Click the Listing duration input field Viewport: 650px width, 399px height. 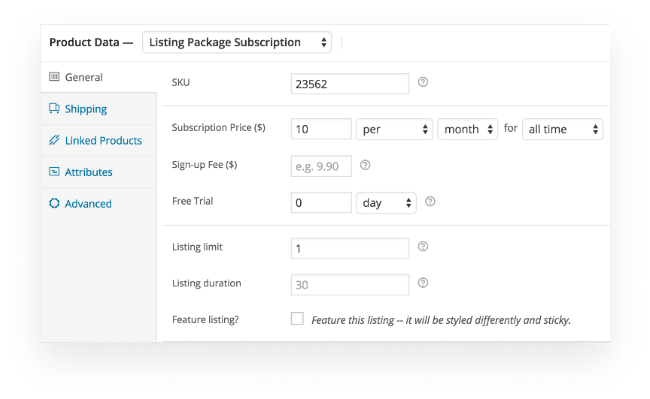(x=350, y=285)
